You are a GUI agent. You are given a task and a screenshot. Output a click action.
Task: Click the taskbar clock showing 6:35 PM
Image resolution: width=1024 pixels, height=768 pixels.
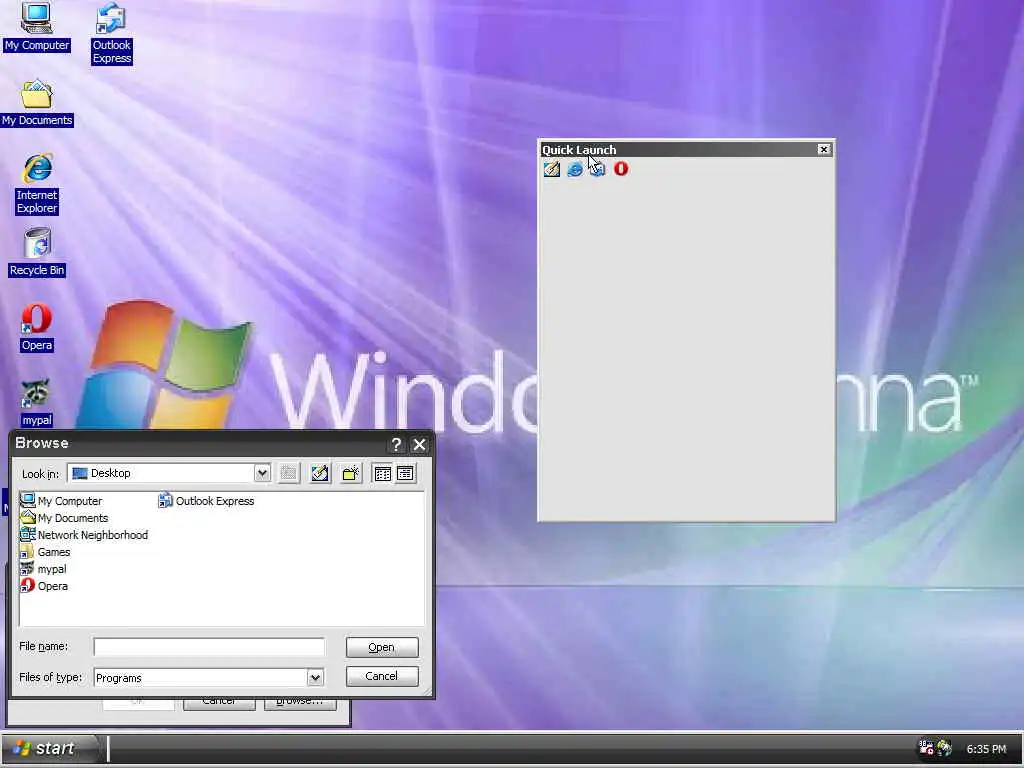(986, 749)
